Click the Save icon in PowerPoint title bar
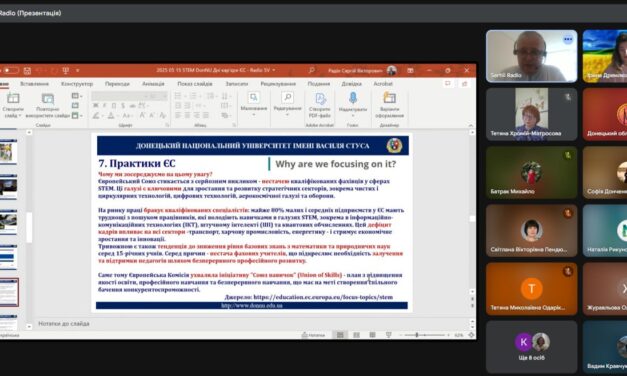This screenshot has height=376, width=627. pos(27,71)
